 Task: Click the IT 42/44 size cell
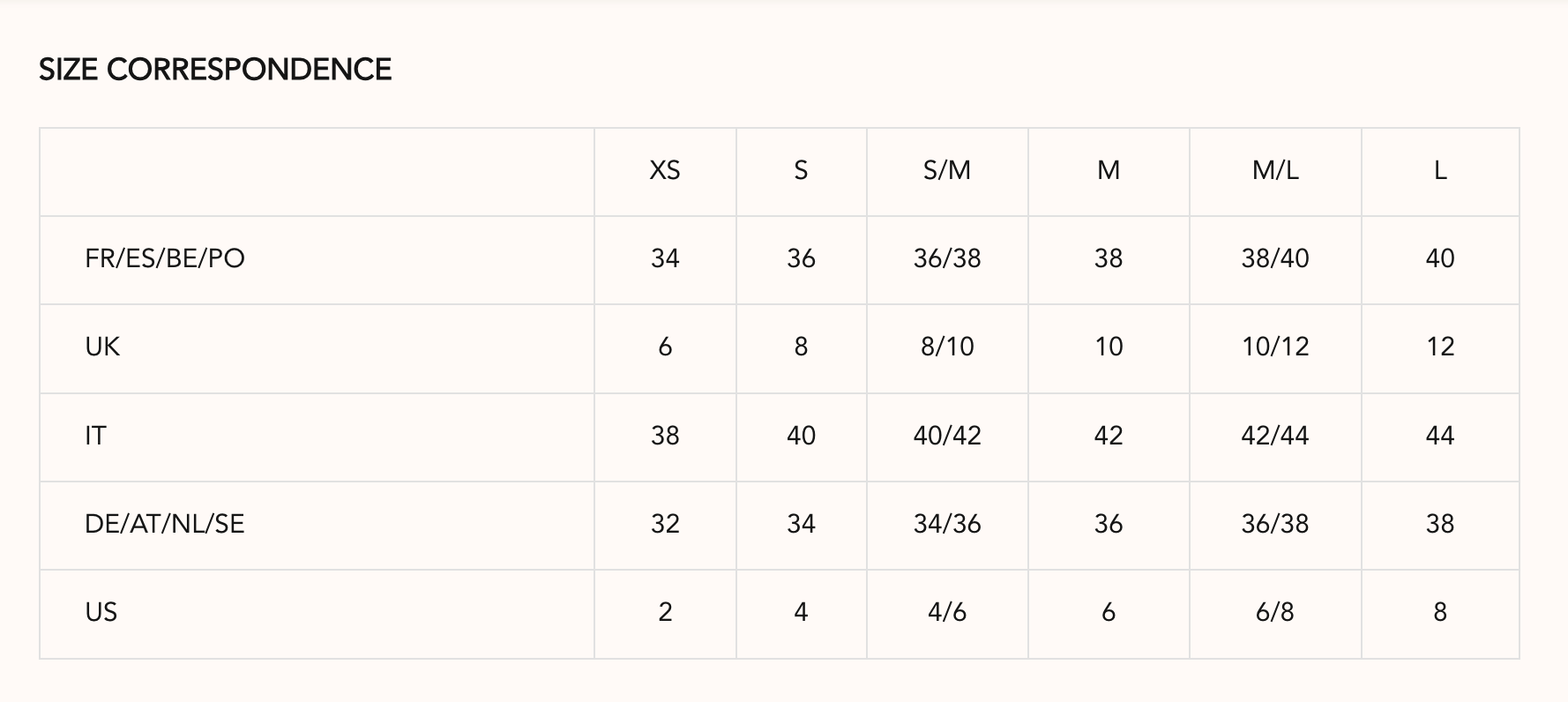pyautogui.click(x=1275, y=436)
